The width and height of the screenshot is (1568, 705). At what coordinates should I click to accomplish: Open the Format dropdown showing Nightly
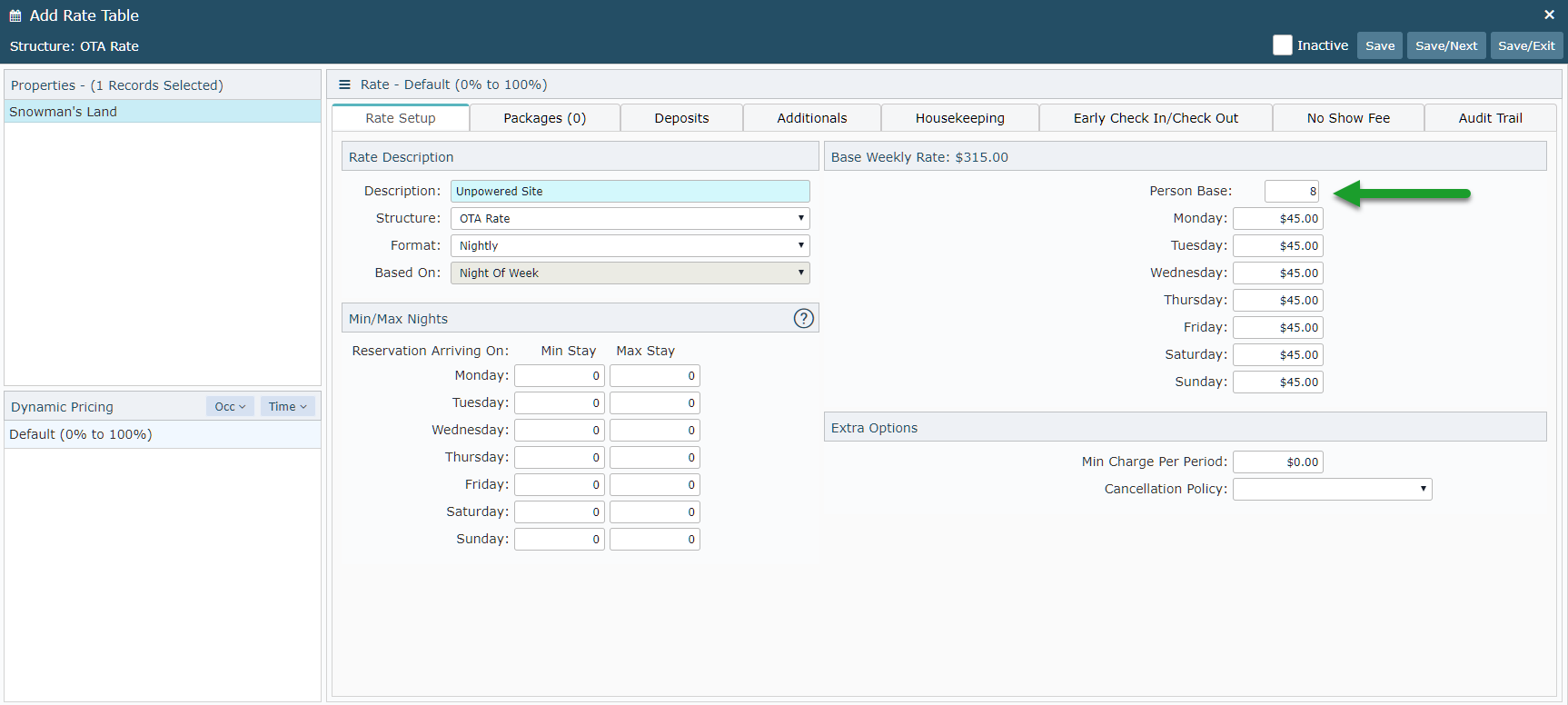coord(630,245)
